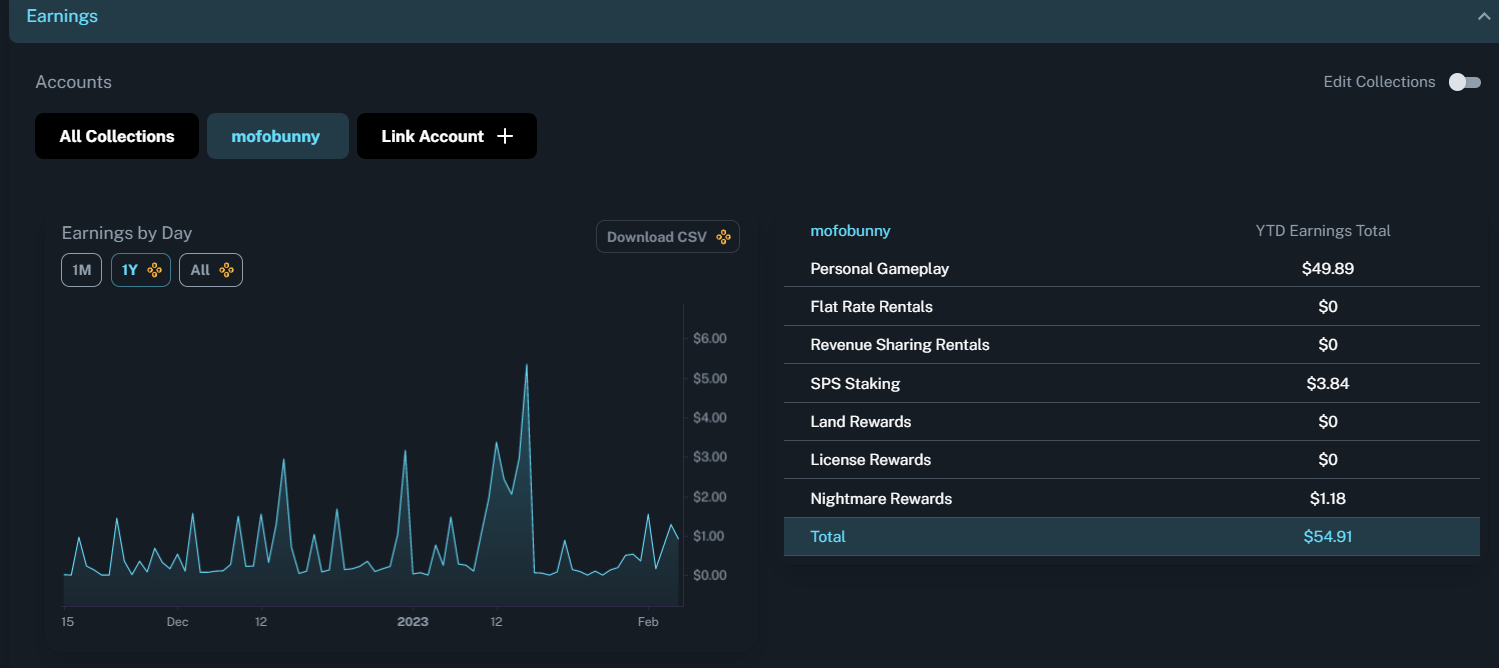Select the All Collections tab

point(117,136)
